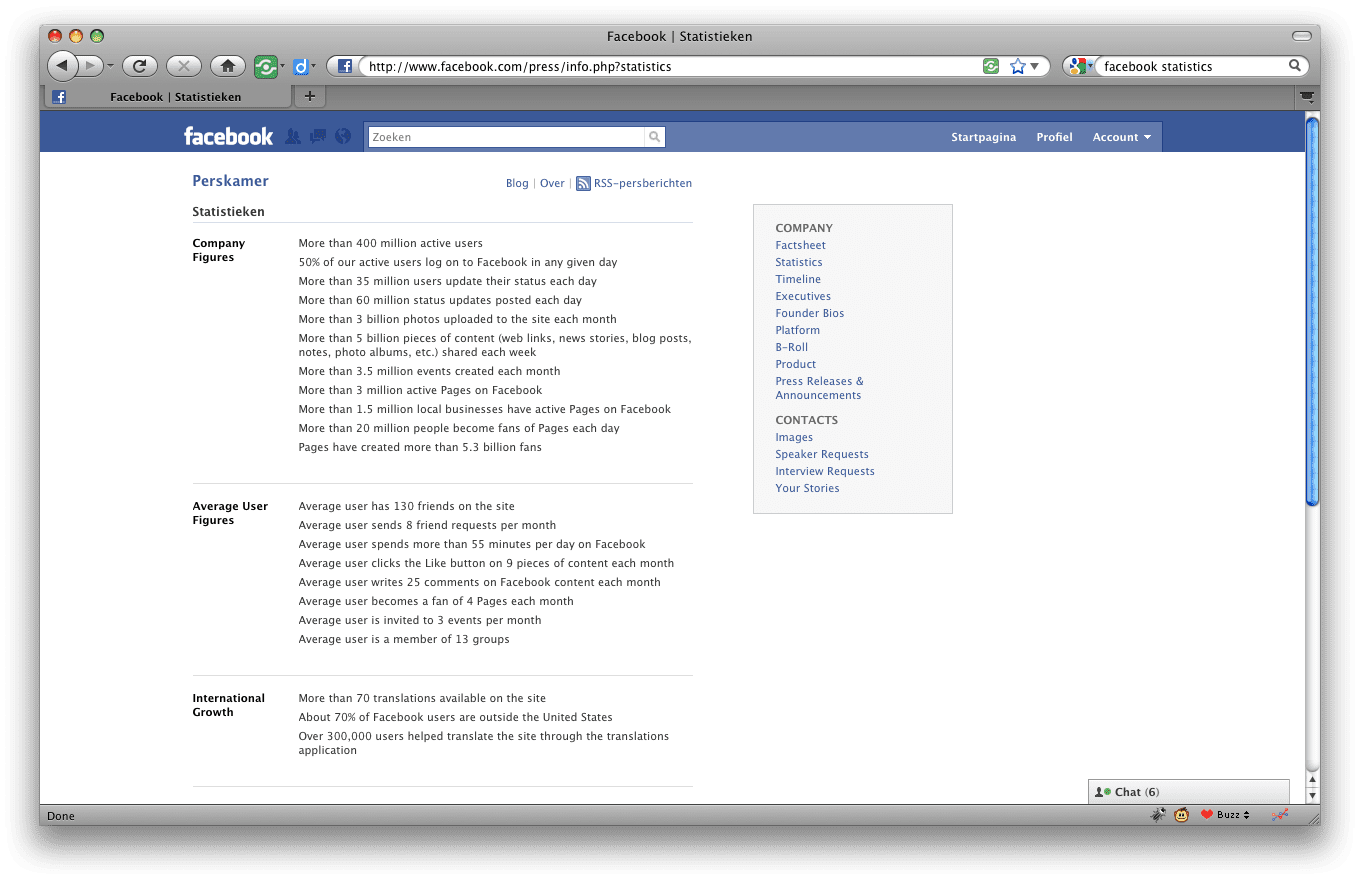
Task: Click the Greasemonkey monkey face icon
Action: point(1181,815)
